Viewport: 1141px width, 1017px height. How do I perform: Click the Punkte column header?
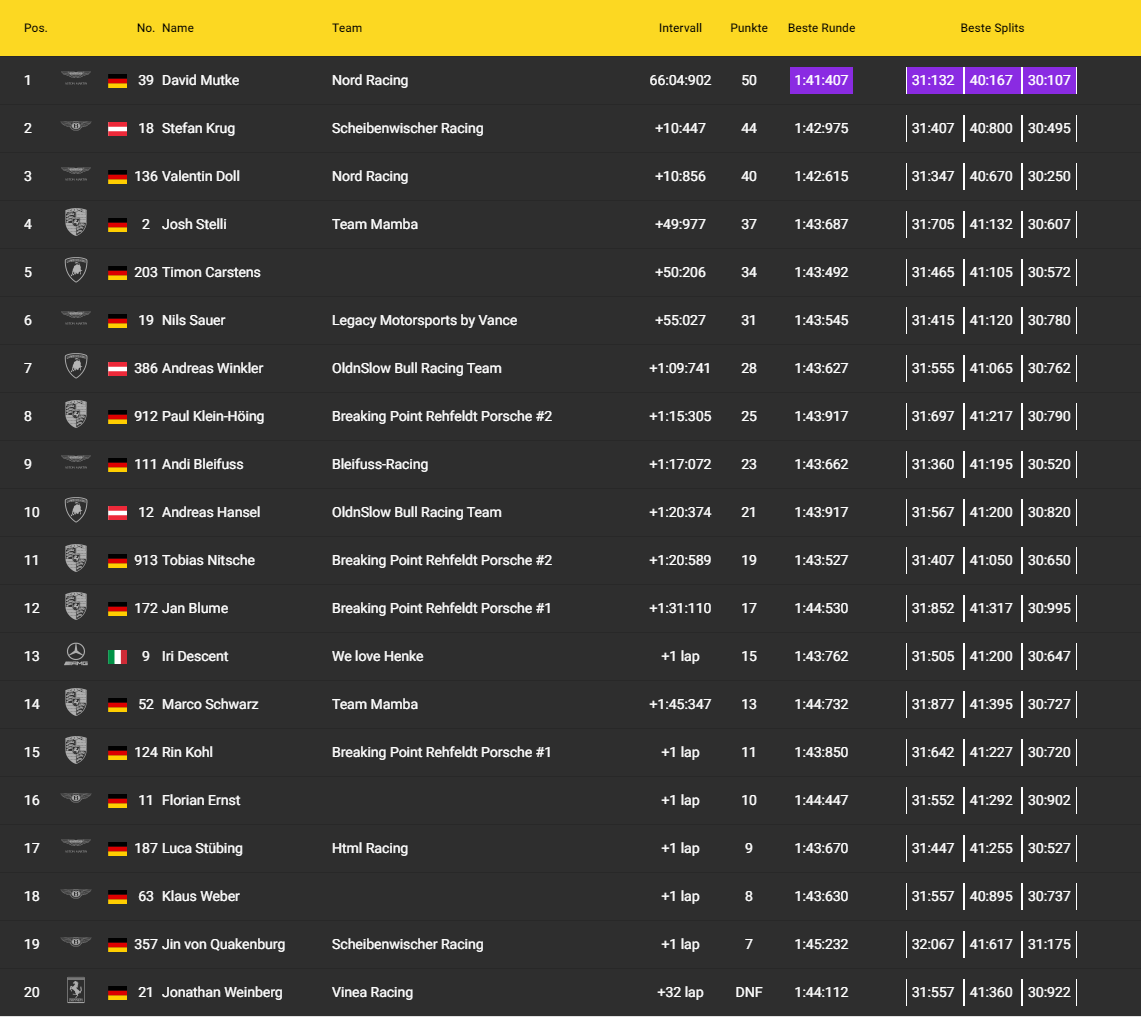pos(749,28)
